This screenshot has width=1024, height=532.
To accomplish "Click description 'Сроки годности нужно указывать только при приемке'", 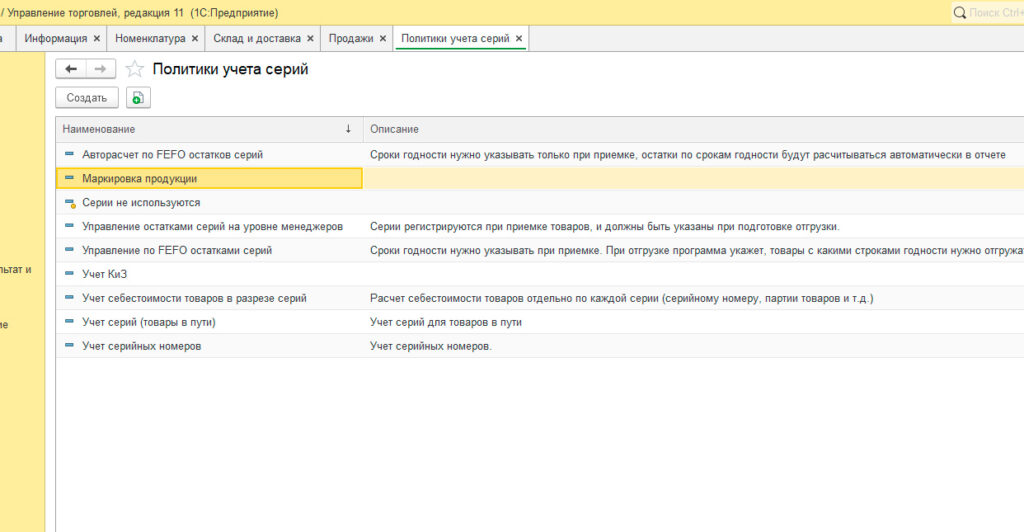I will tap(688, 155).
